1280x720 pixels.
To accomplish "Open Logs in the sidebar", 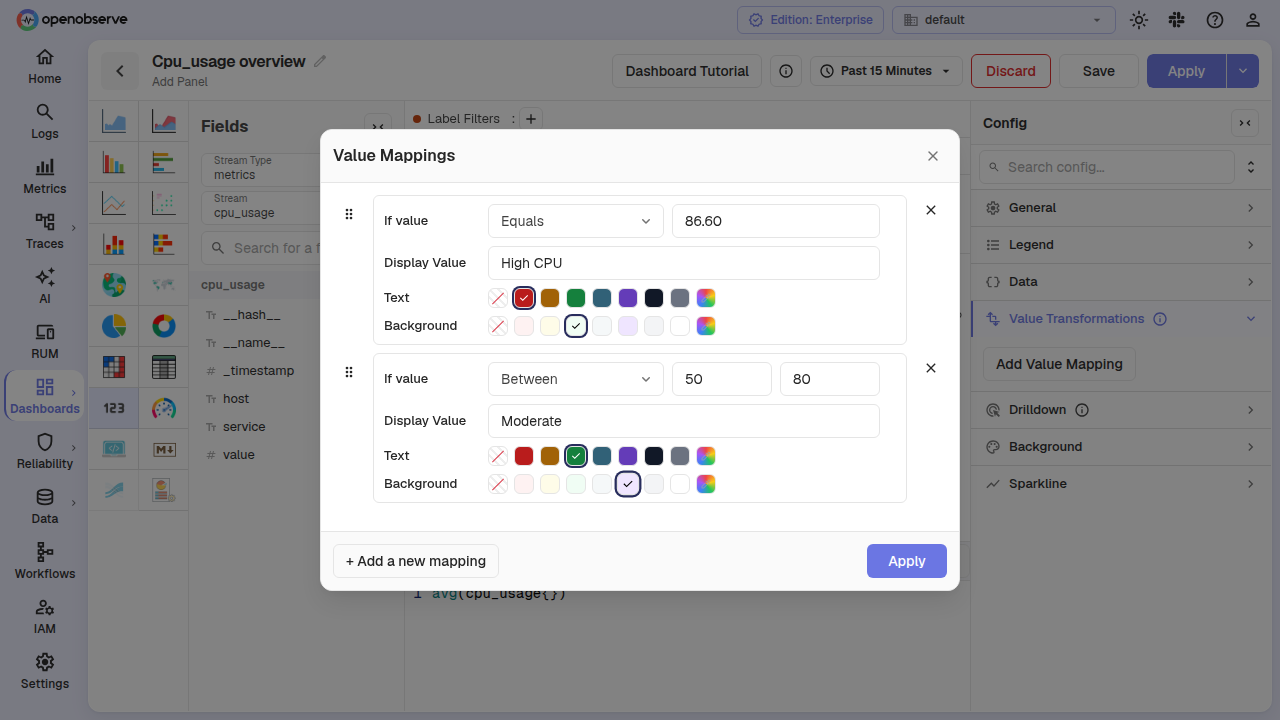I will point(45,122).
